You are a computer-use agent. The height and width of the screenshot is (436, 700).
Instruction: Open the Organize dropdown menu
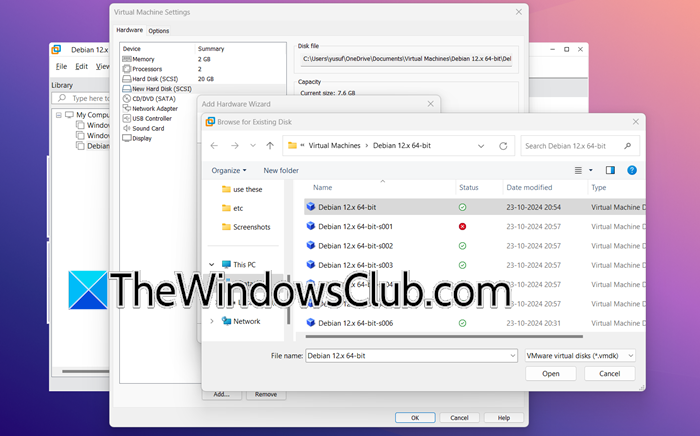pyautogui.click(x=229, y=170)
